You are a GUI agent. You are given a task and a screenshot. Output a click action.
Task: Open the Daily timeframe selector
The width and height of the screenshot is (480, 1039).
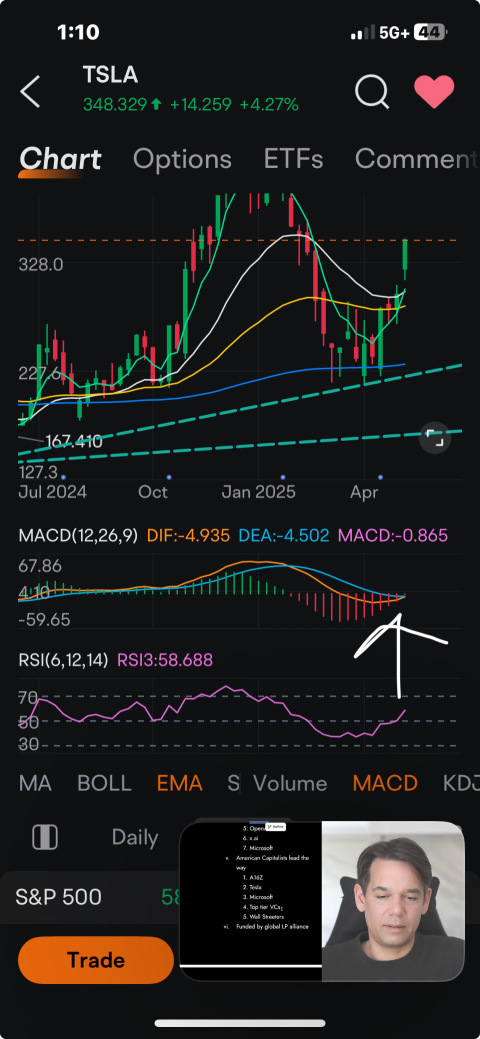135,838
